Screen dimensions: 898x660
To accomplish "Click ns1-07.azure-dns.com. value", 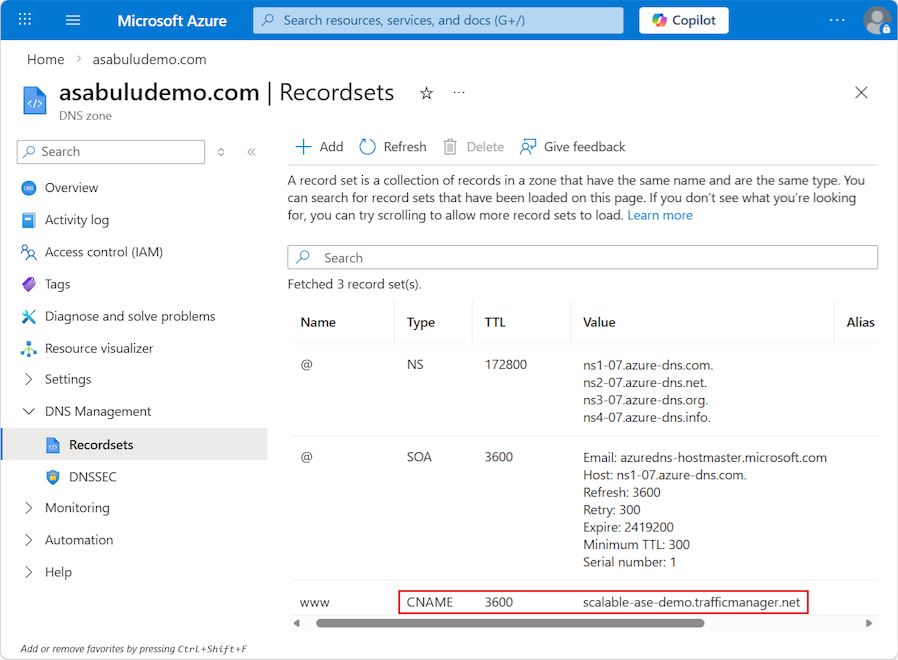I will pos(648,366).
